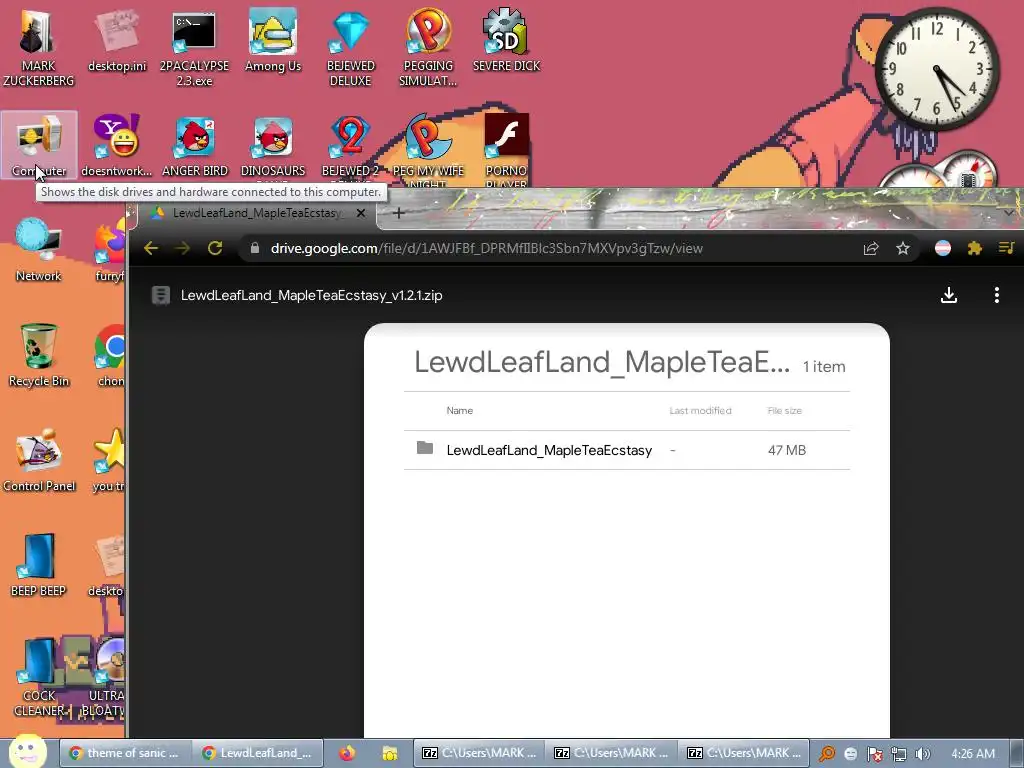The image size is (1024, 768).
Task: Click the File size column header
Action: pyautogui.click(x=784, y=411)
